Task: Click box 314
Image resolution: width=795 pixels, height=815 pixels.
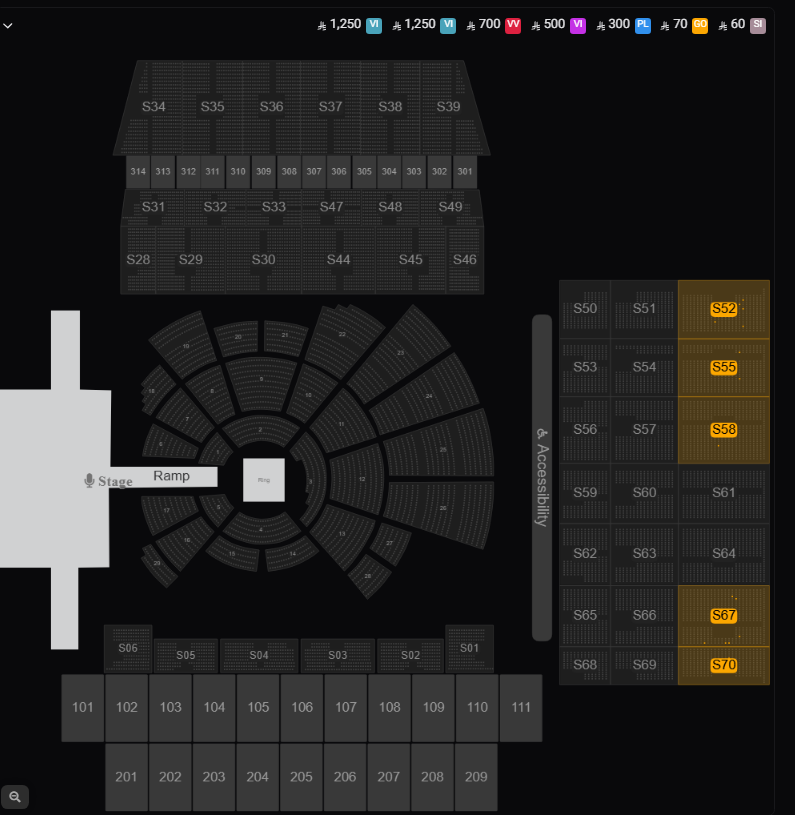Action: (x=138, y=172)
